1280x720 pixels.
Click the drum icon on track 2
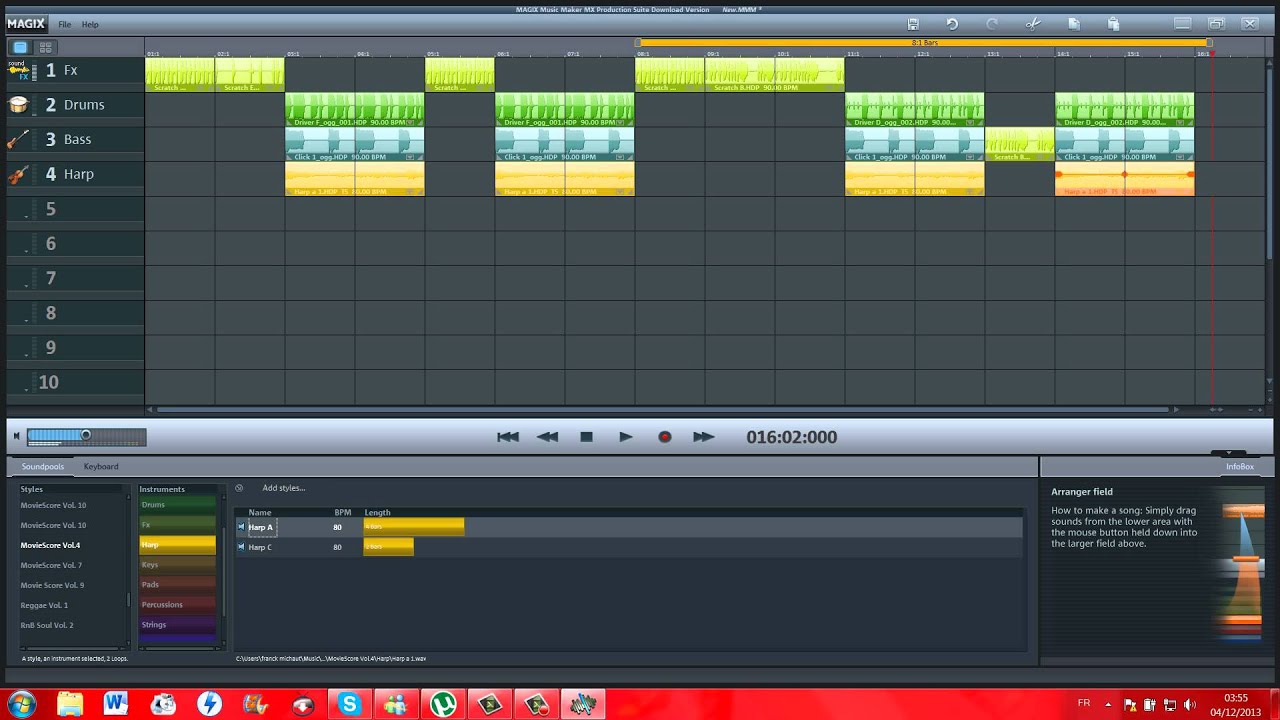(19, 104)
